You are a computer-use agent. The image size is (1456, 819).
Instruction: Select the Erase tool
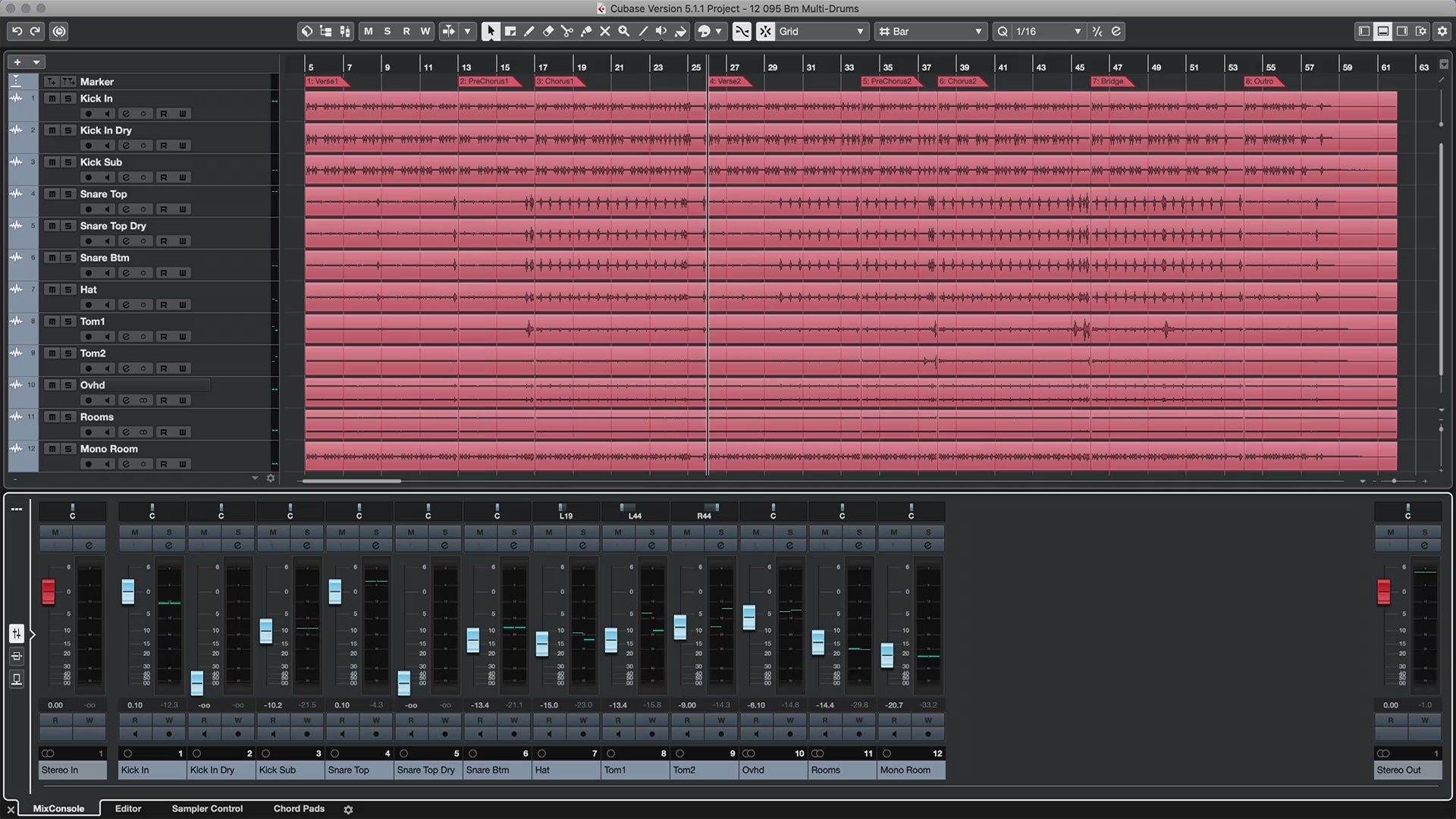[x=548, y=31]
